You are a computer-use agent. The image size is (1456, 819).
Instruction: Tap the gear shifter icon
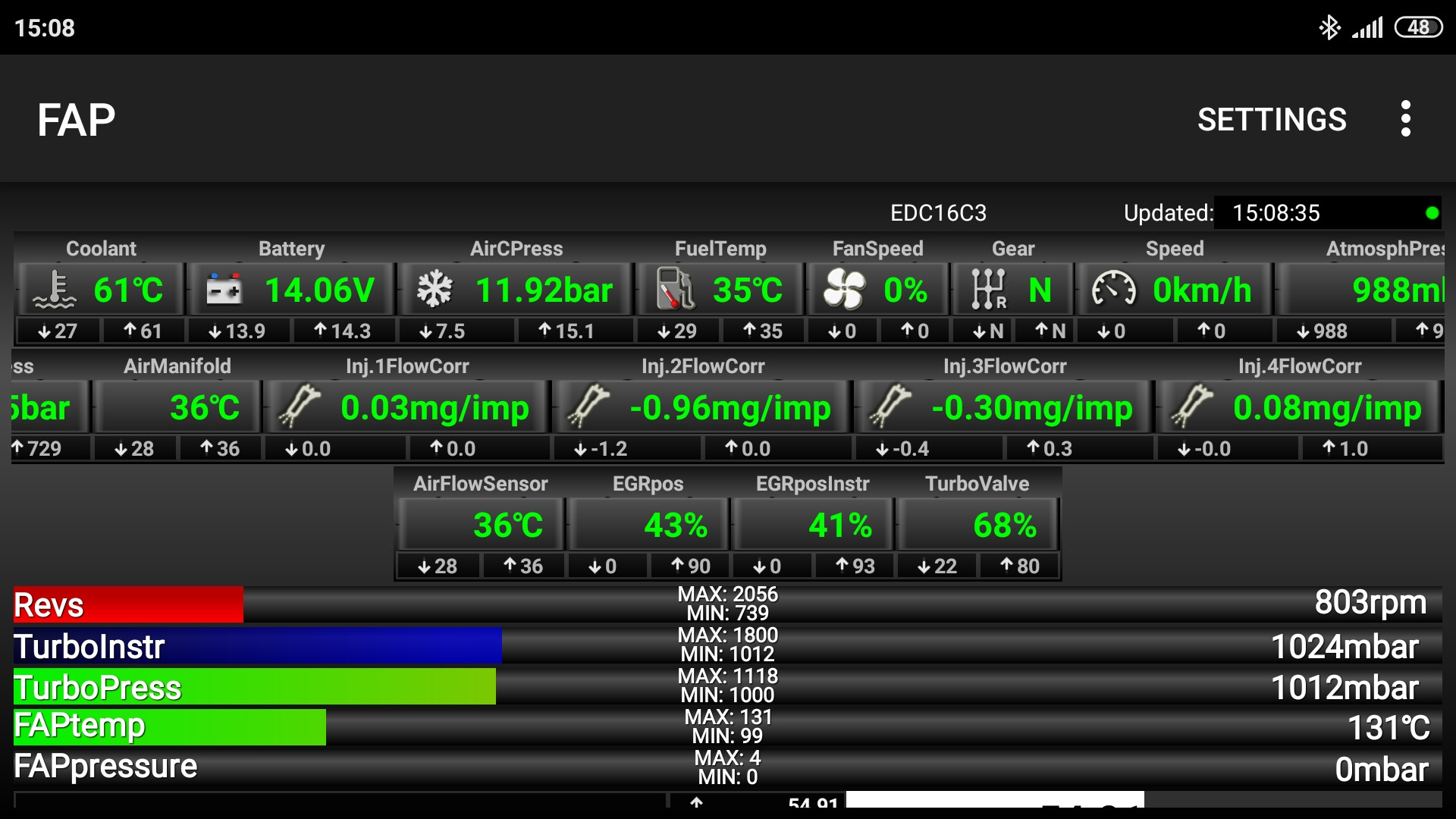pyautogui.click(x=988, y=290)
